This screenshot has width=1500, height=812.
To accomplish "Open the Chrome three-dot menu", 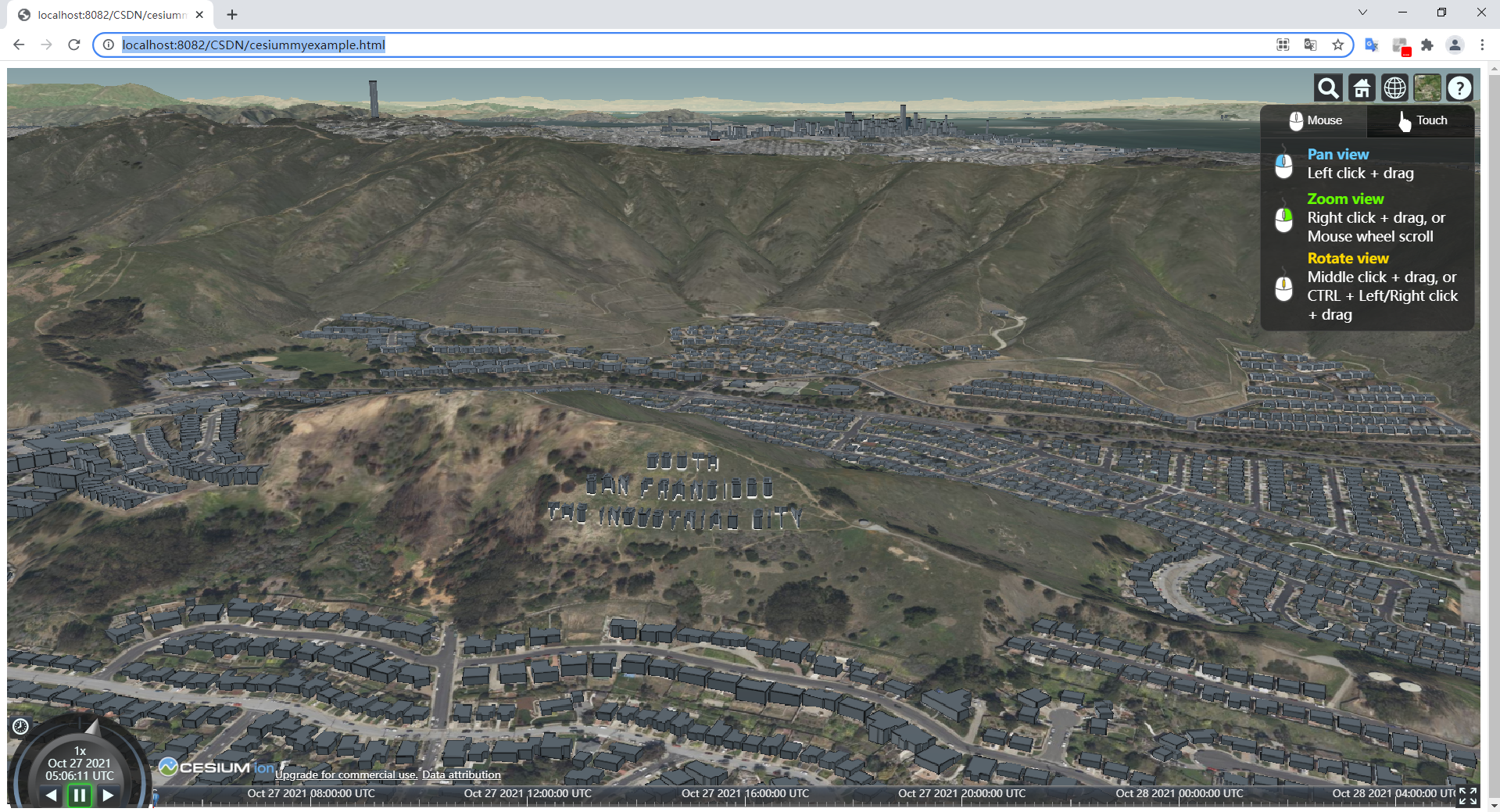I will pyautogui.click(x=1482, y=45).
